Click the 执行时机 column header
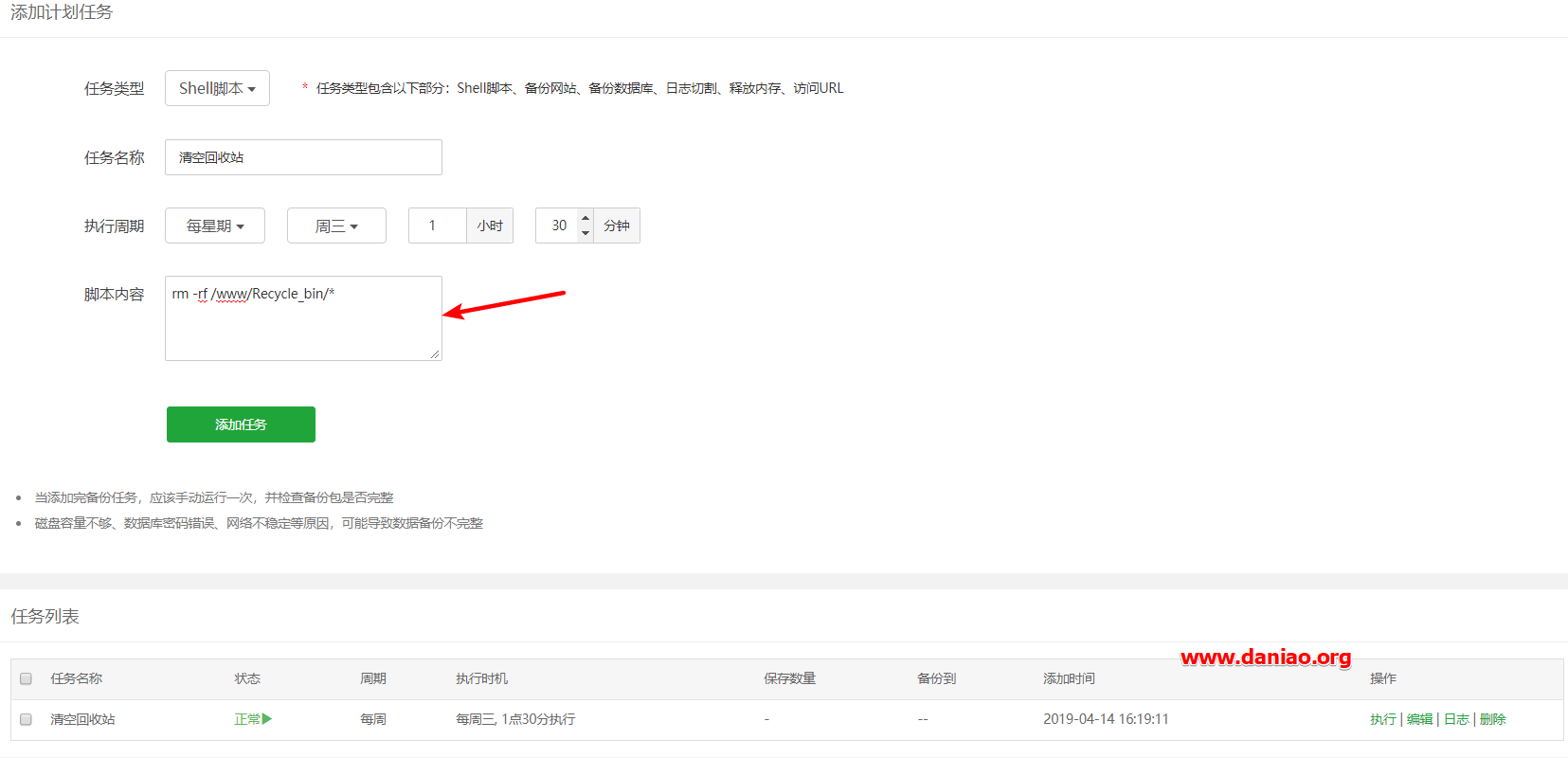Viewport: 1568px width, 758px height. (x=481, y=678)
